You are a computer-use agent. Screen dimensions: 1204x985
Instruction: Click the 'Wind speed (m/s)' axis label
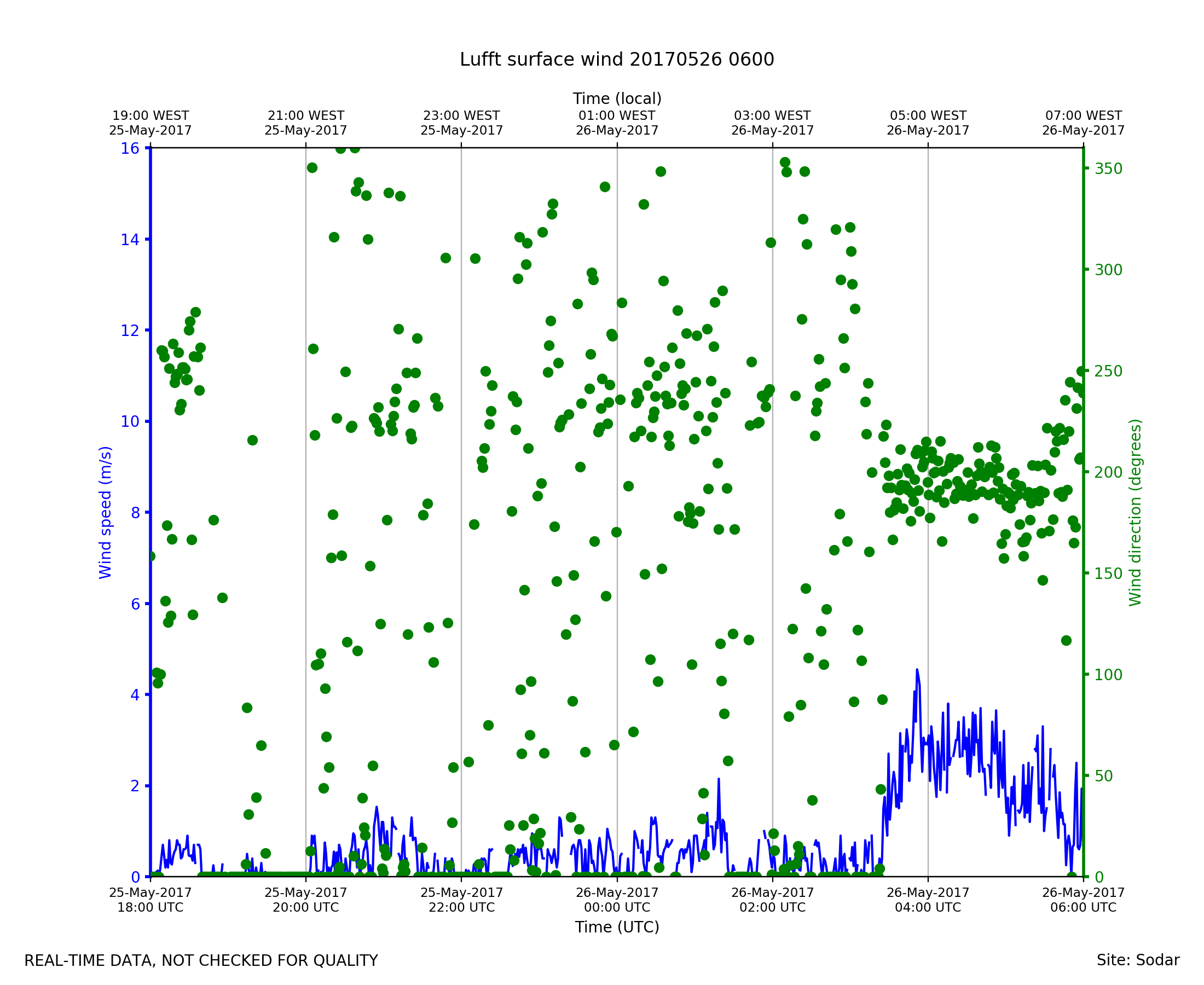click(106, 513)
